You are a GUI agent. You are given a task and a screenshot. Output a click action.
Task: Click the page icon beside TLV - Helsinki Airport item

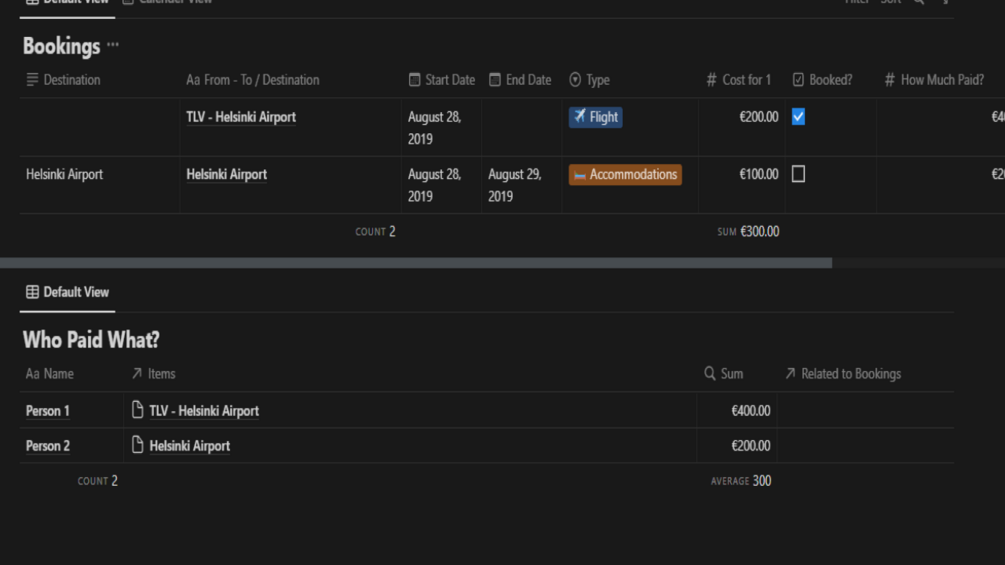tap(138, 410)
